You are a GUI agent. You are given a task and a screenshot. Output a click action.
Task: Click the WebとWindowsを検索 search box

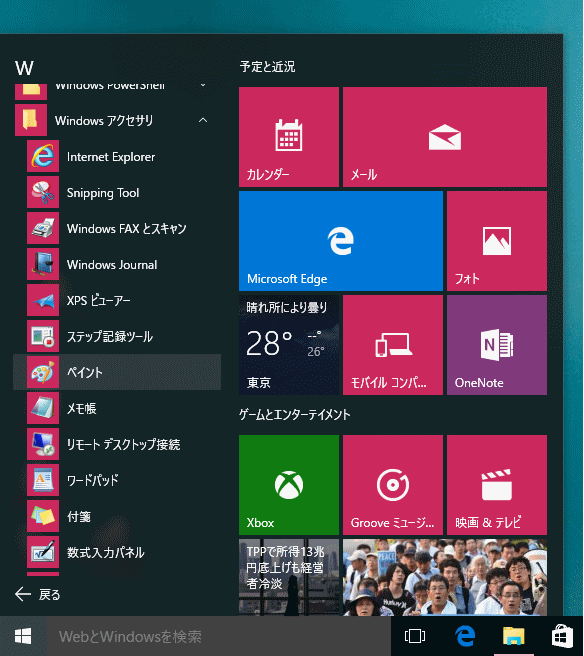pyautogui.click(x=218, y=636)
